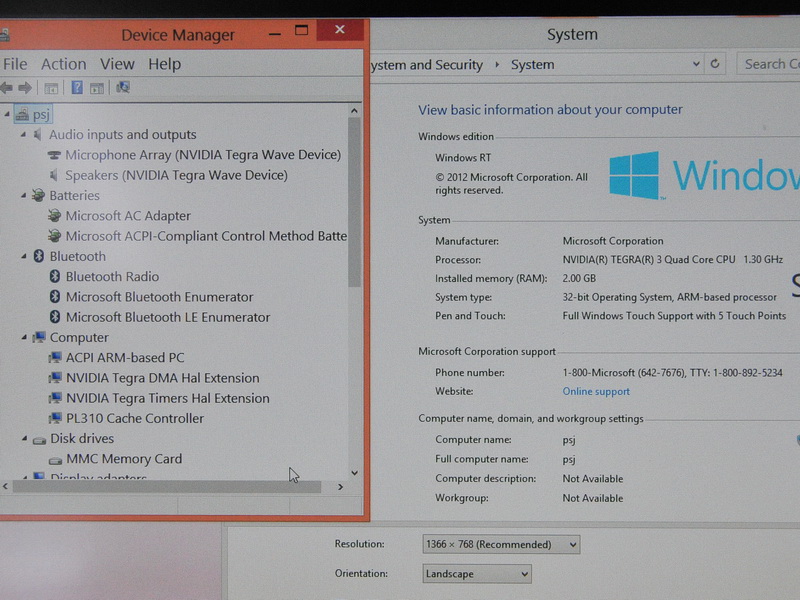The image size is (800, 600).
Task: Collapse the psj root node arrow
Action: (7, 114)
